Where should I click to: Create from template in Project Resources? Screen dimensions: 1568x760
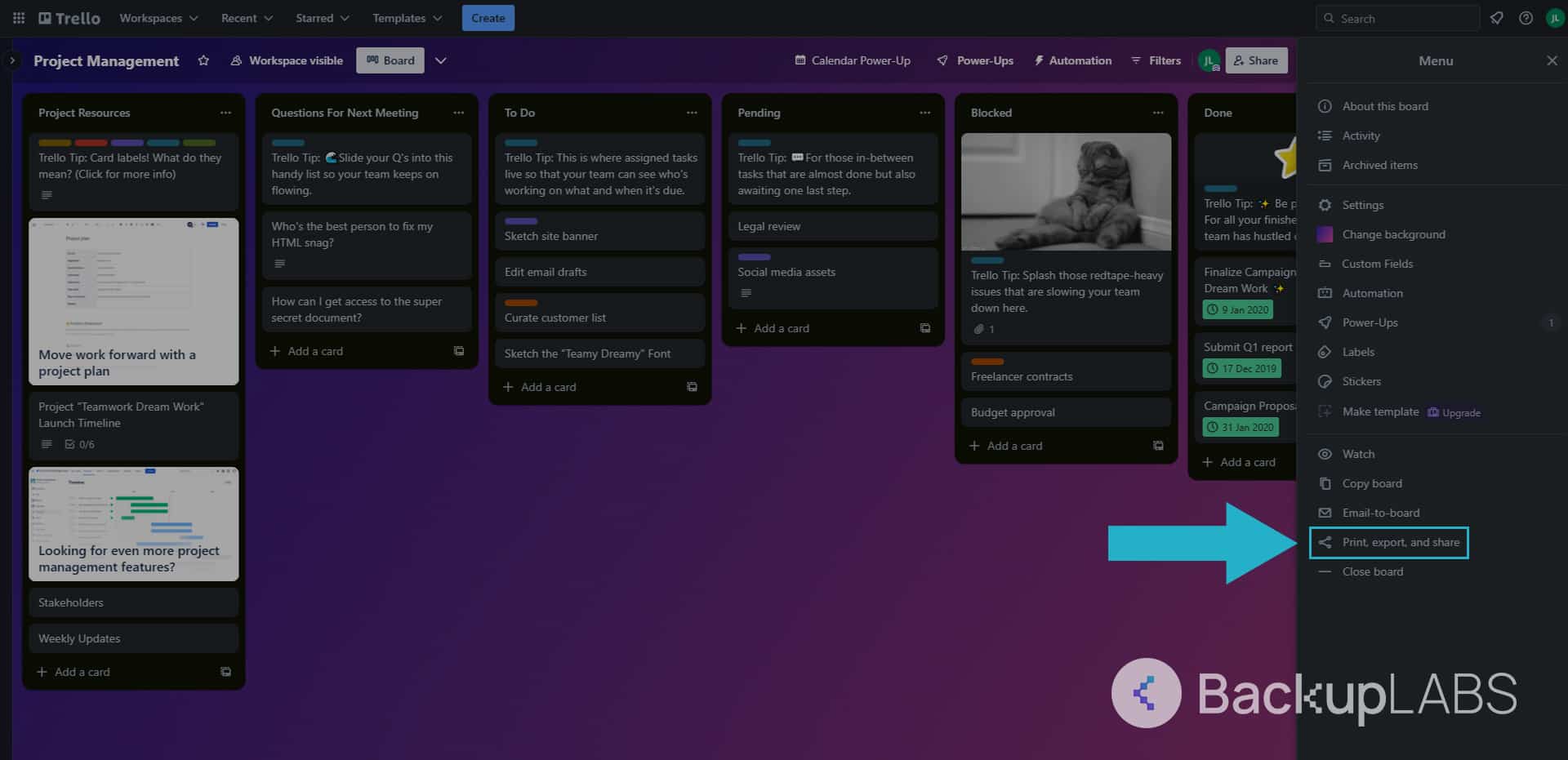[x=225, y=672]
